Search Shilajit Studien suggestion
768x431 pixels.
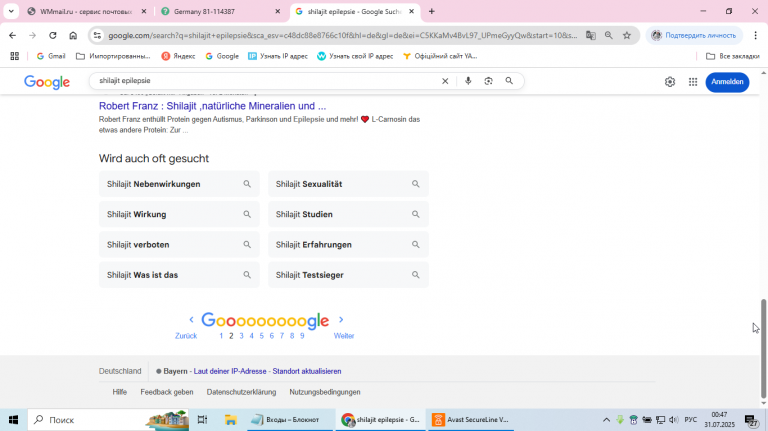click(x=348, y=215)
